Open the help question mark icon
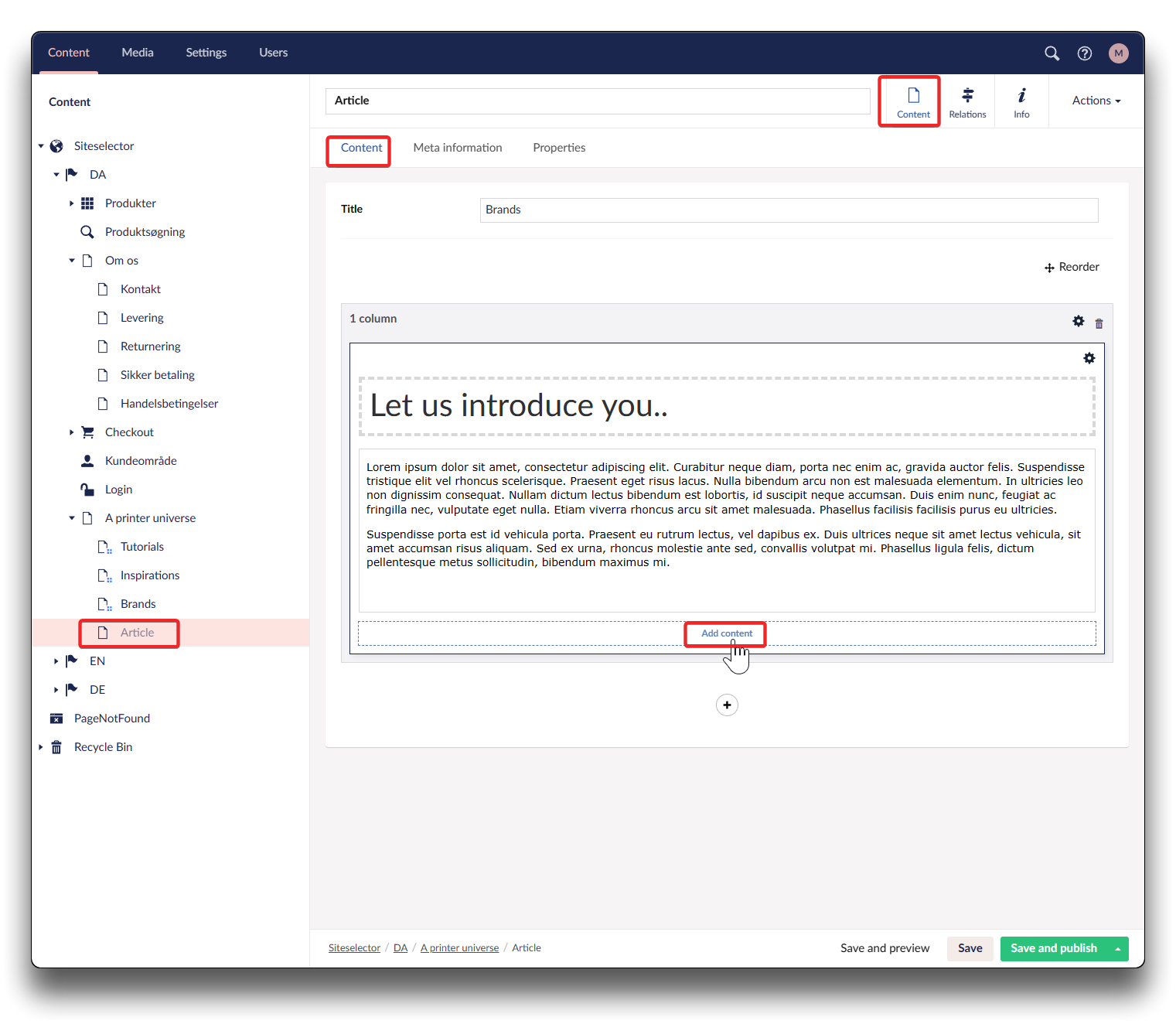Image resolution: width=1176 pixels, height=1024 pixels. click(x=1085, y=53)
